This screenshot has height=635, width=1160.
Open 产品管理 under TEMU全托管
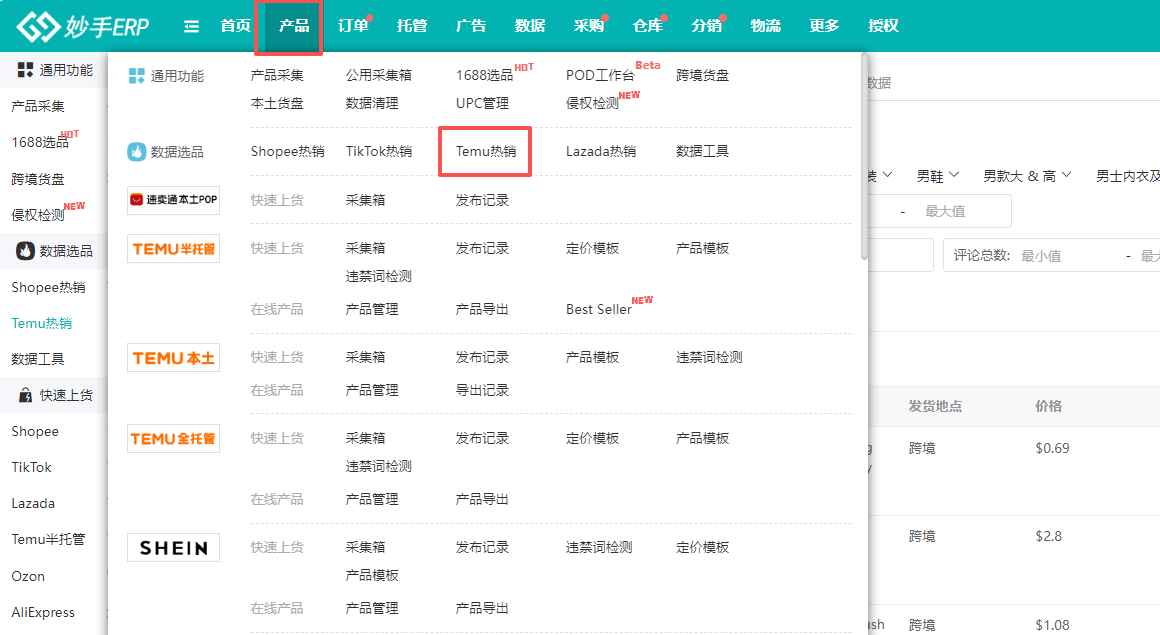coord(372,500)
